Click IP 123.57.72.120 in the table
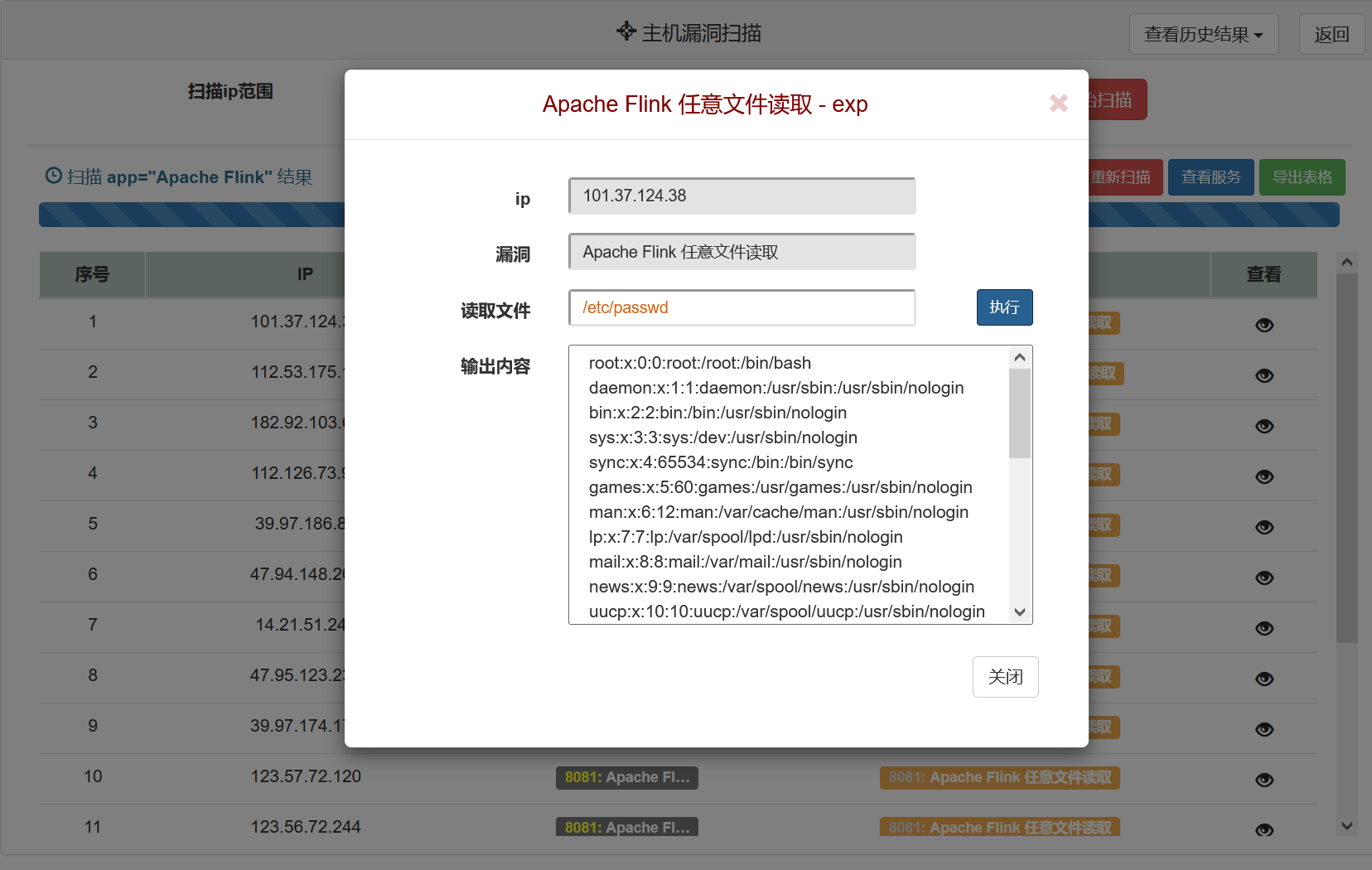The image size is (1372, 870). [306, 776]
